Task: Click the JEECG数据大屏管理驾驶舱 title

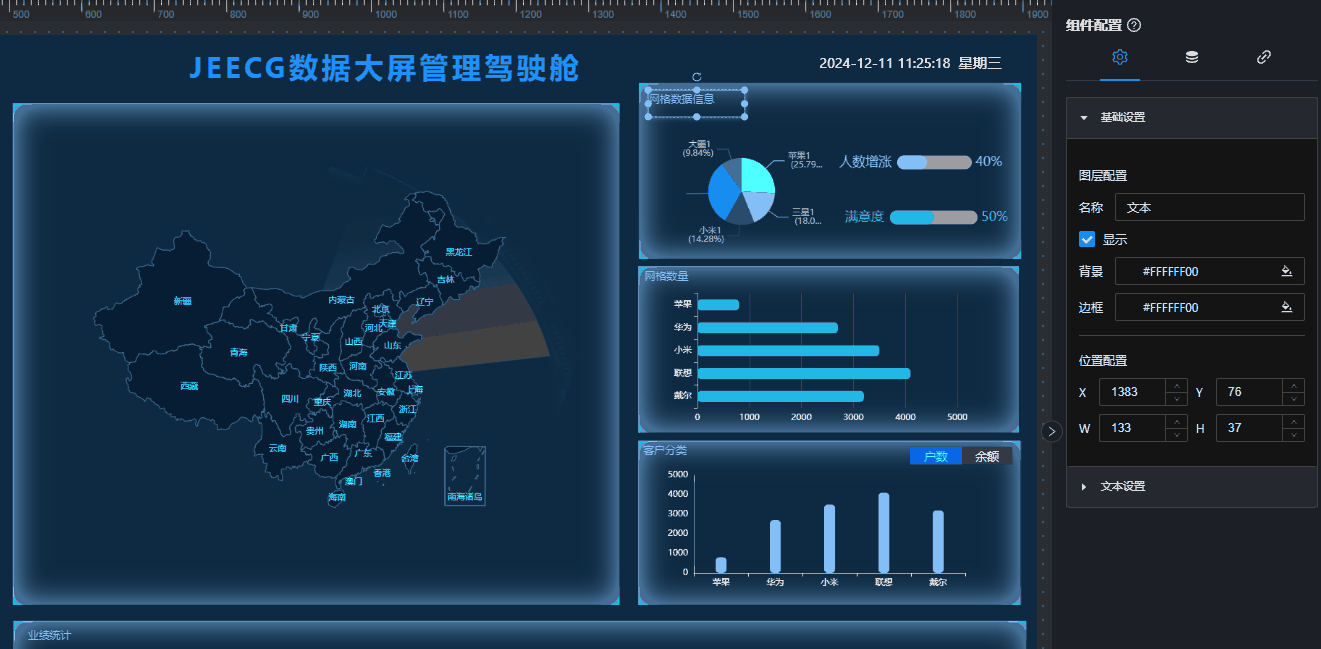Action: pos(384,68)
